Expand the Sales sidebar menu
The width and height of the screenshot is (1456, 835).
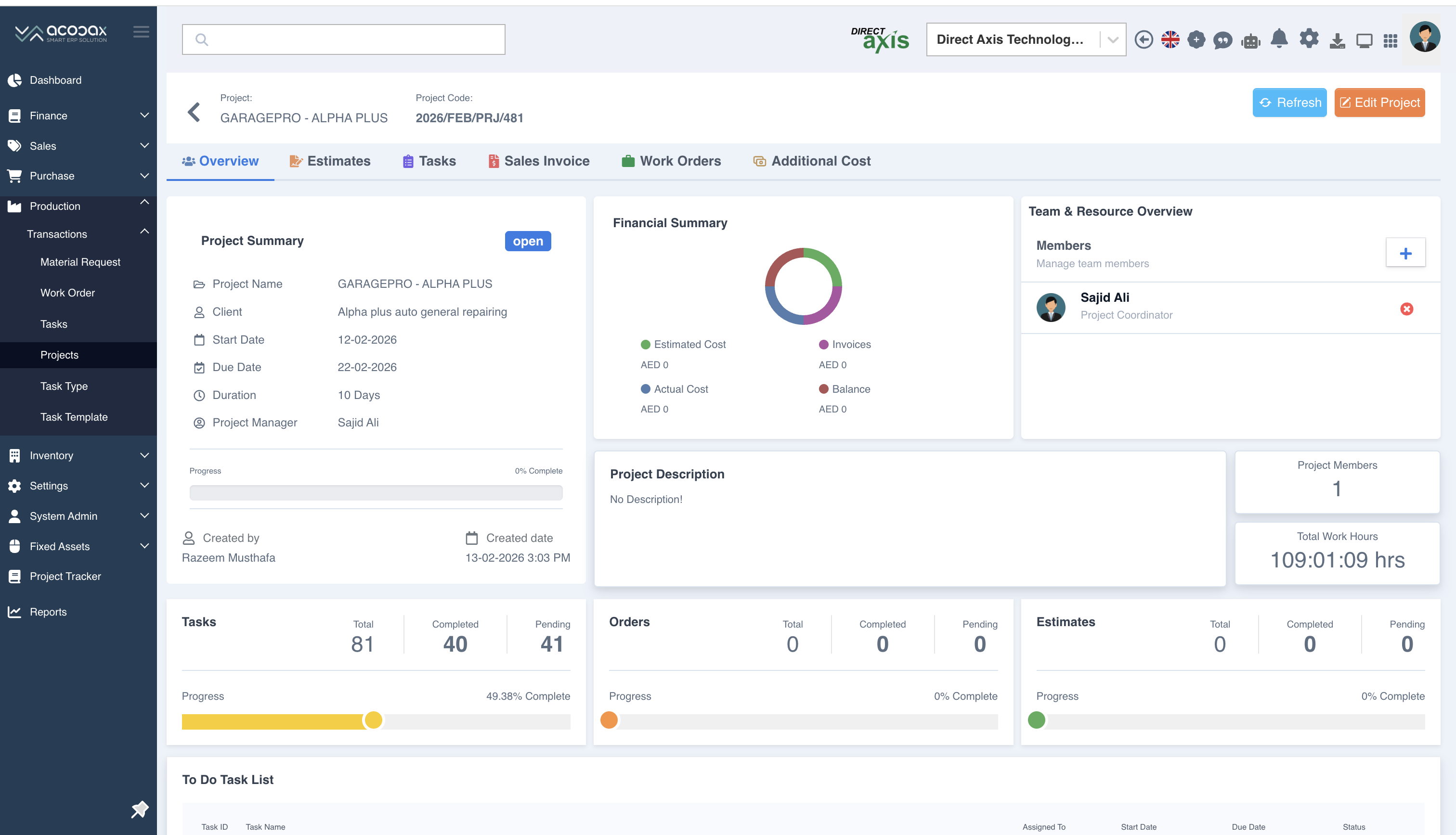click(x=78, y=146)
